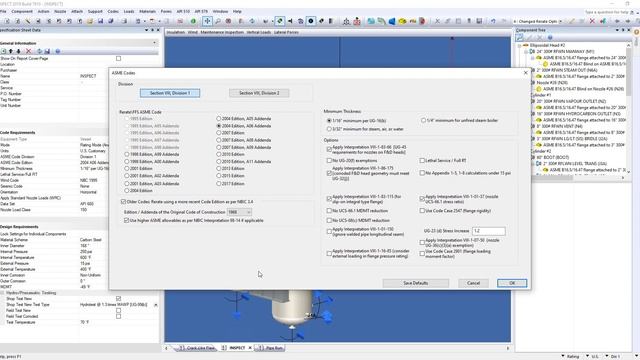Open the Changed Rerate Opts dropdown
The height and width of the screenshot is (360, 640).
click(560, 21)
